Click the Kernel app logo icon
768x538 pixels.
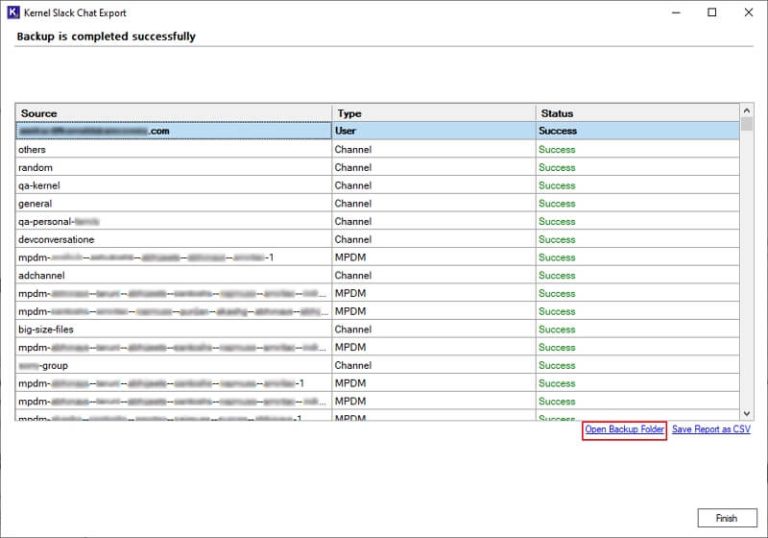pos(12,13)
